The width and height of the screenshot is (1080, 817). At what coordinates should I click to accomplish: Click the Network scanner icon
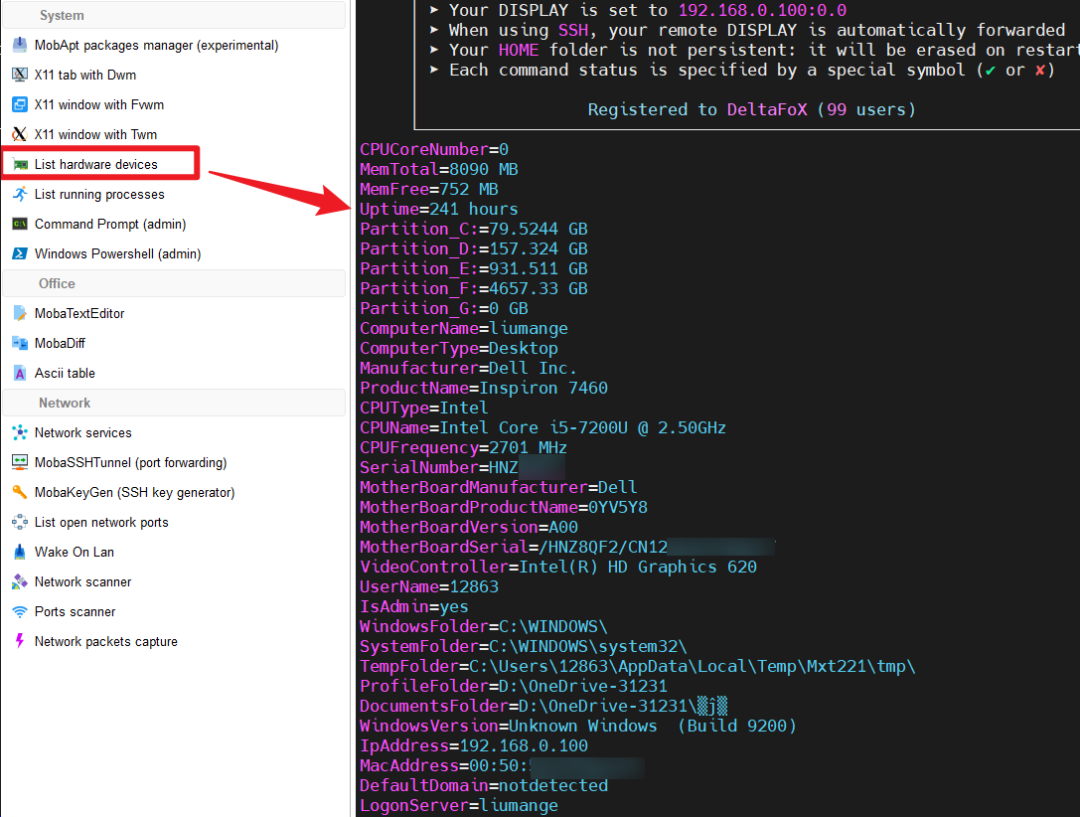click(20, 581)
